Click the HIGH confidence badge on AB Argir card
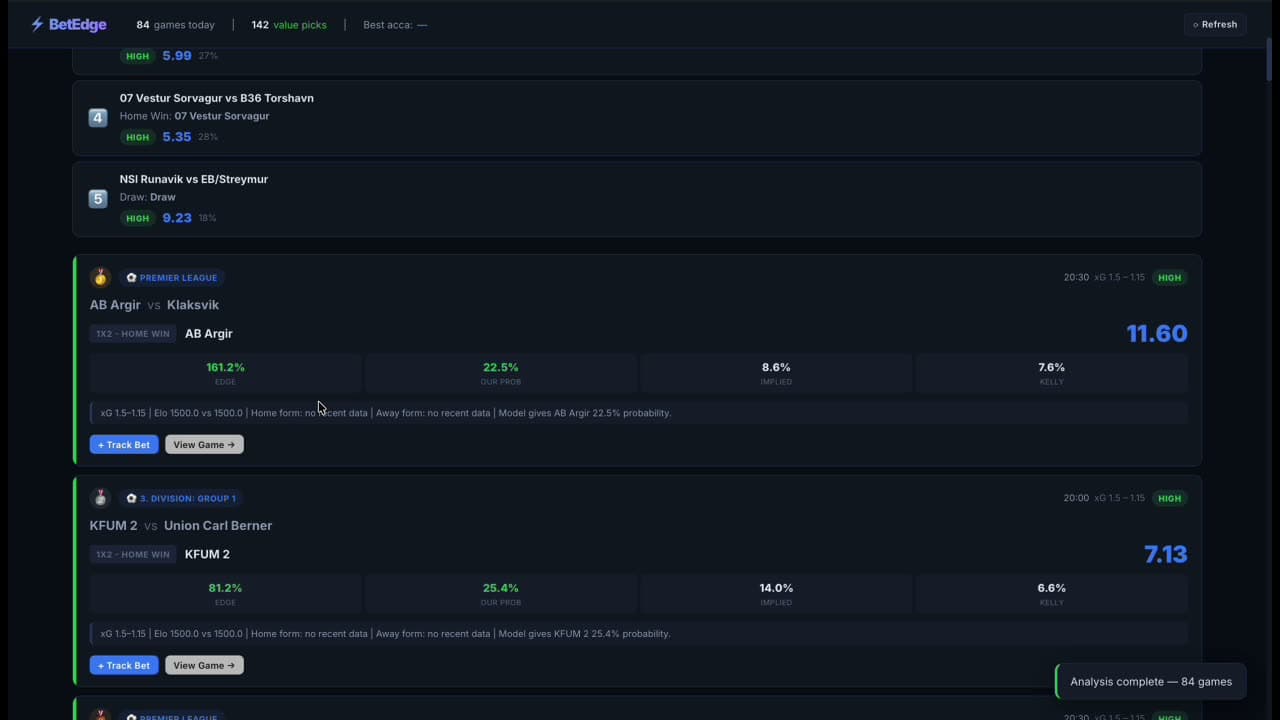The height and width of the screenshot is (720, 1280). (1170, 278)
